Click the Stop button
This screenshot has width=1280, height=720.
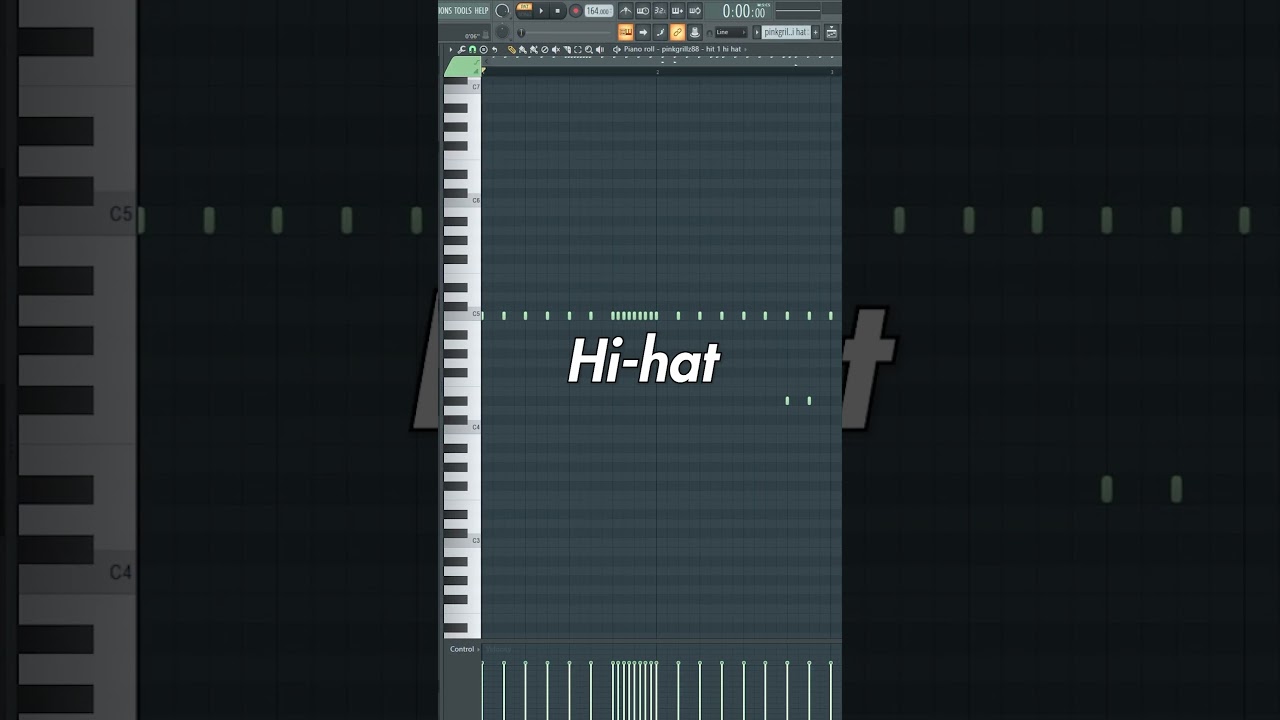(558, 11)
